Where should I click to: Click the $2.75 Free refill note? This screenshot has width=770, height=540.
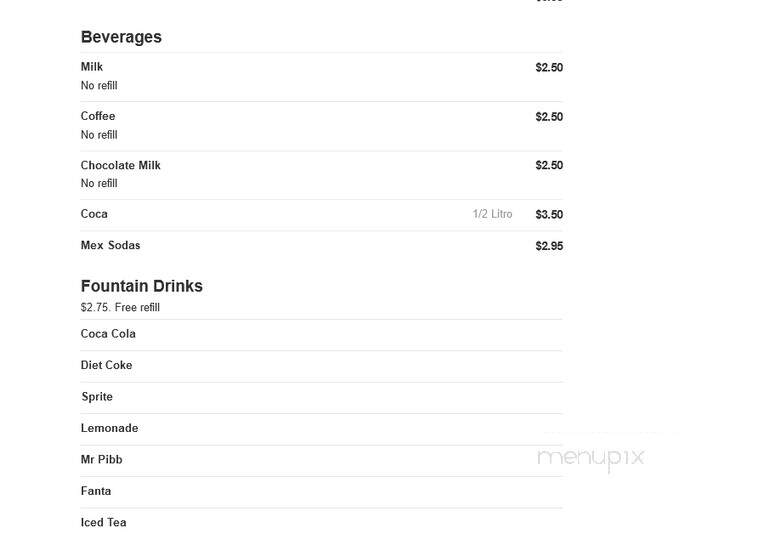pyautogui.click(x=120, y=307)
